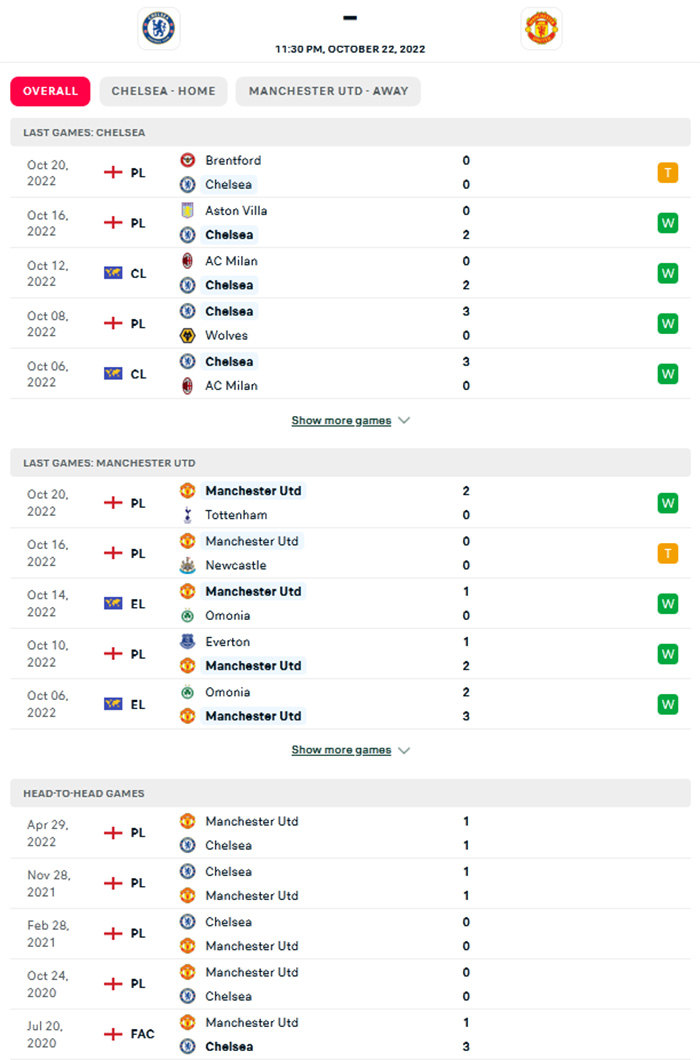The image size is (700, 1060).
Task: Click the Tottenham club logo
Action: [x=187, y=515]
